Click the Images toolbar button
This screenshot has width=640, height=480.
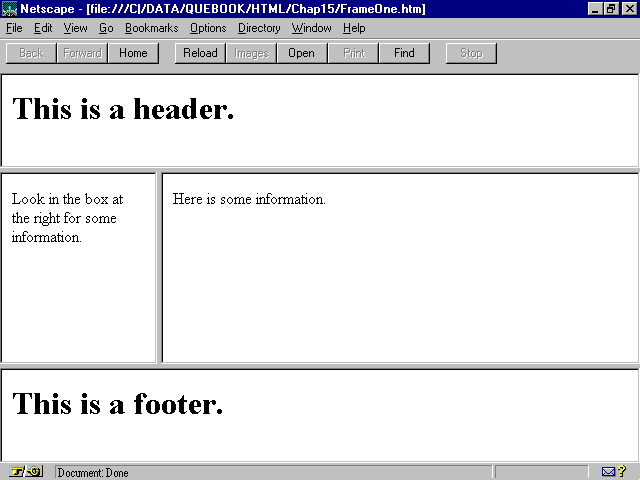pyautogui.click(x=251, y=53)
